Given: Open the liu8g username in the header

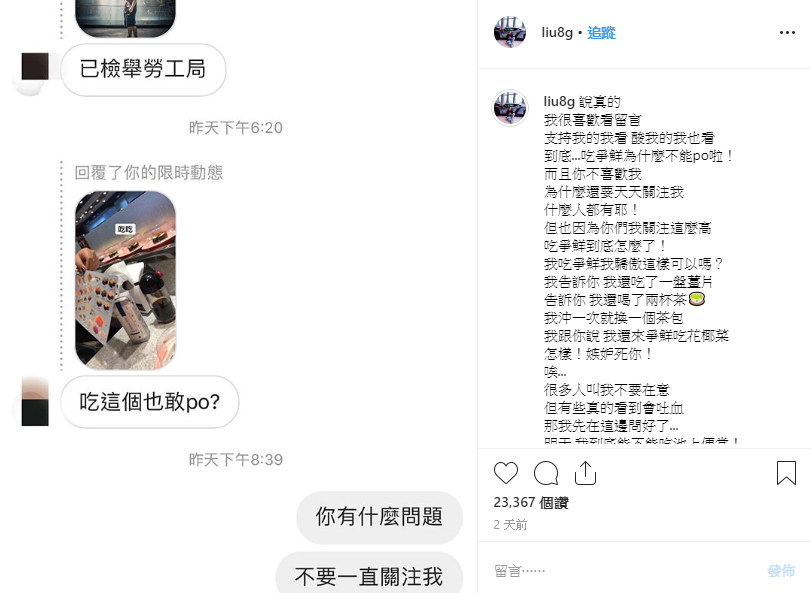Looking at the screenshot, I should coord(557,33).
